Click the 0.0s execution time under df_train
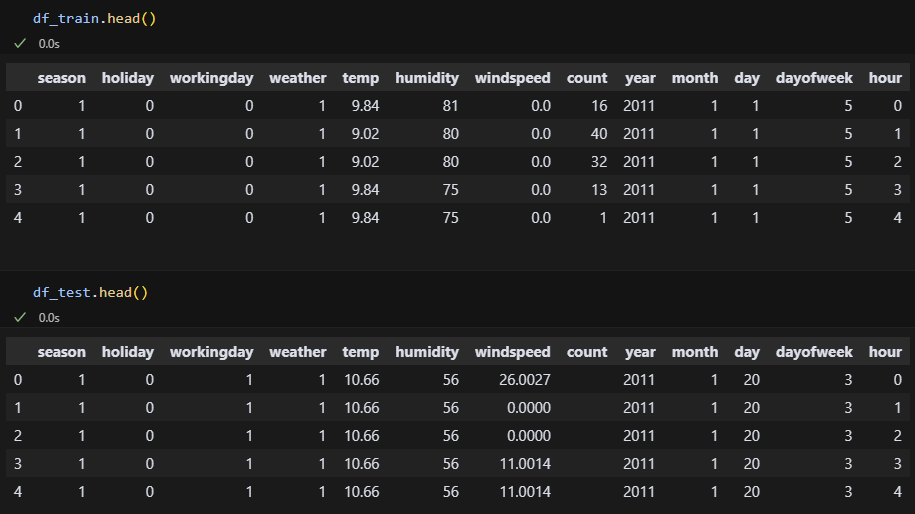The image size is (915, 514). tap(49, 44)
